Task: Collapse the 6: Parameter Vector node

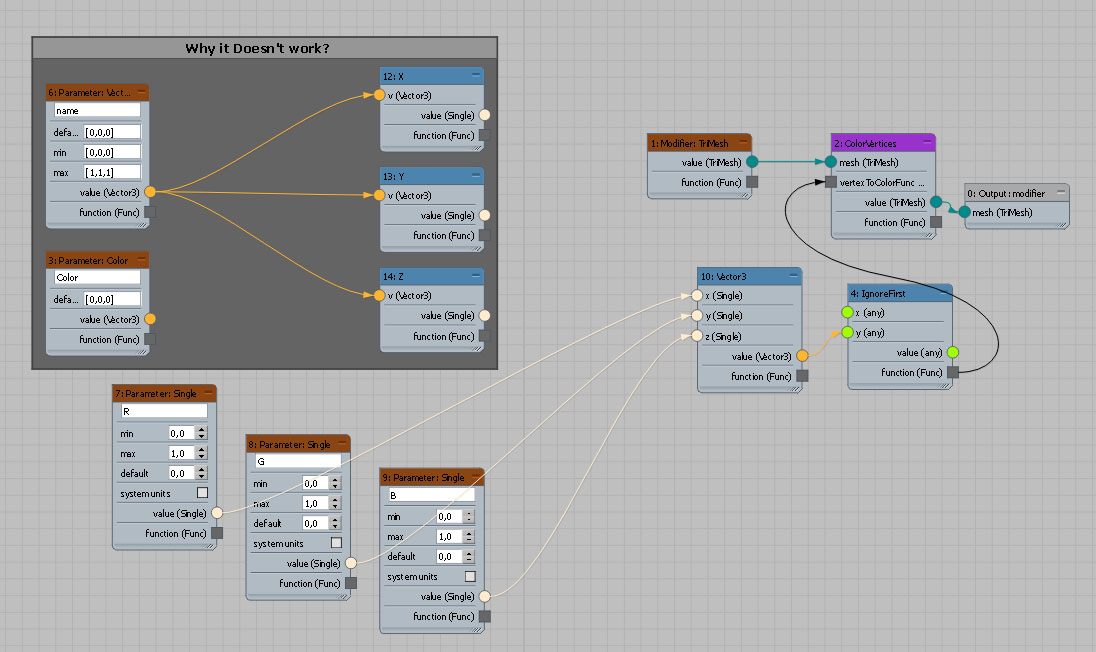Action: coord(142,92)
